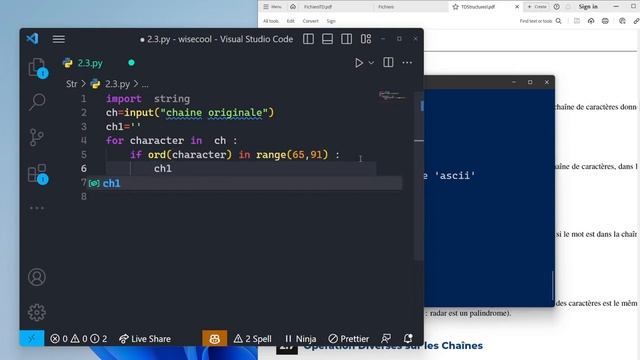This screenshot has width=640, height=360.
Task: Maximize the blue terminal window
Action: coord(530,82)
